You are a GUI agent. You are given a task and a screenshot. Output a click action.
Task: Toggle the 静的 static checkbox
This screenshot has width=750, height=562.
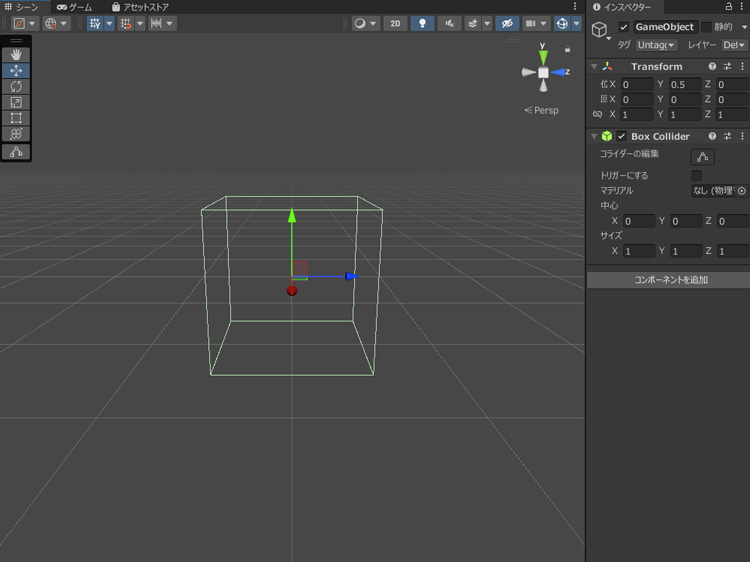click(x=706, y=27)
